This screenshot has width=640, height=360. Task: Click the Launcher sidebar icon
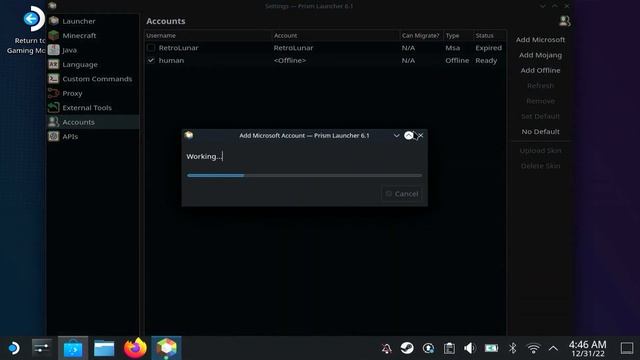(x=53, y=21)
